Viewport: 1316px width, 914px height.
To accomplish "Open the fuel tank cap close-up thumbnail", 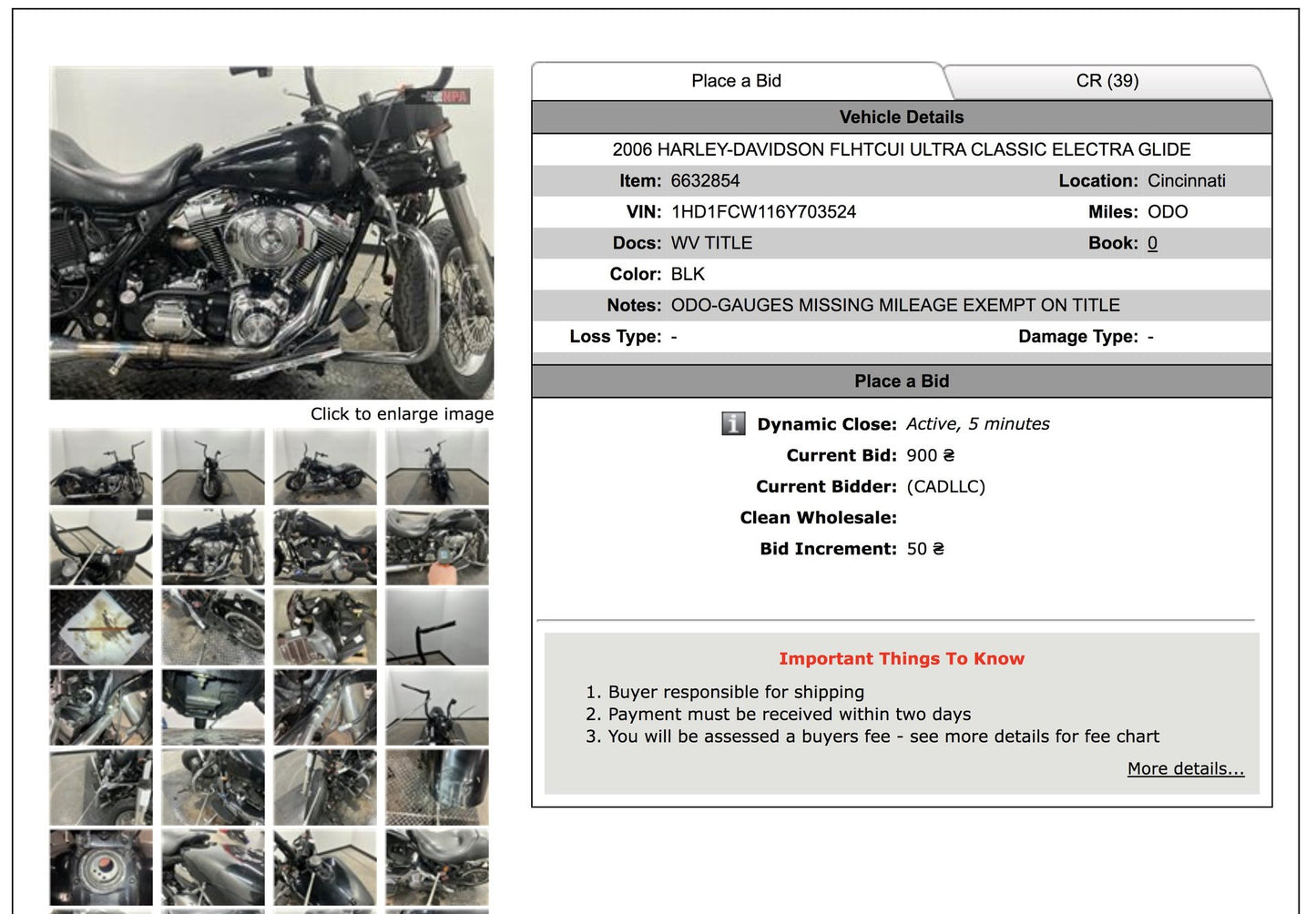I will coord(101,867).
